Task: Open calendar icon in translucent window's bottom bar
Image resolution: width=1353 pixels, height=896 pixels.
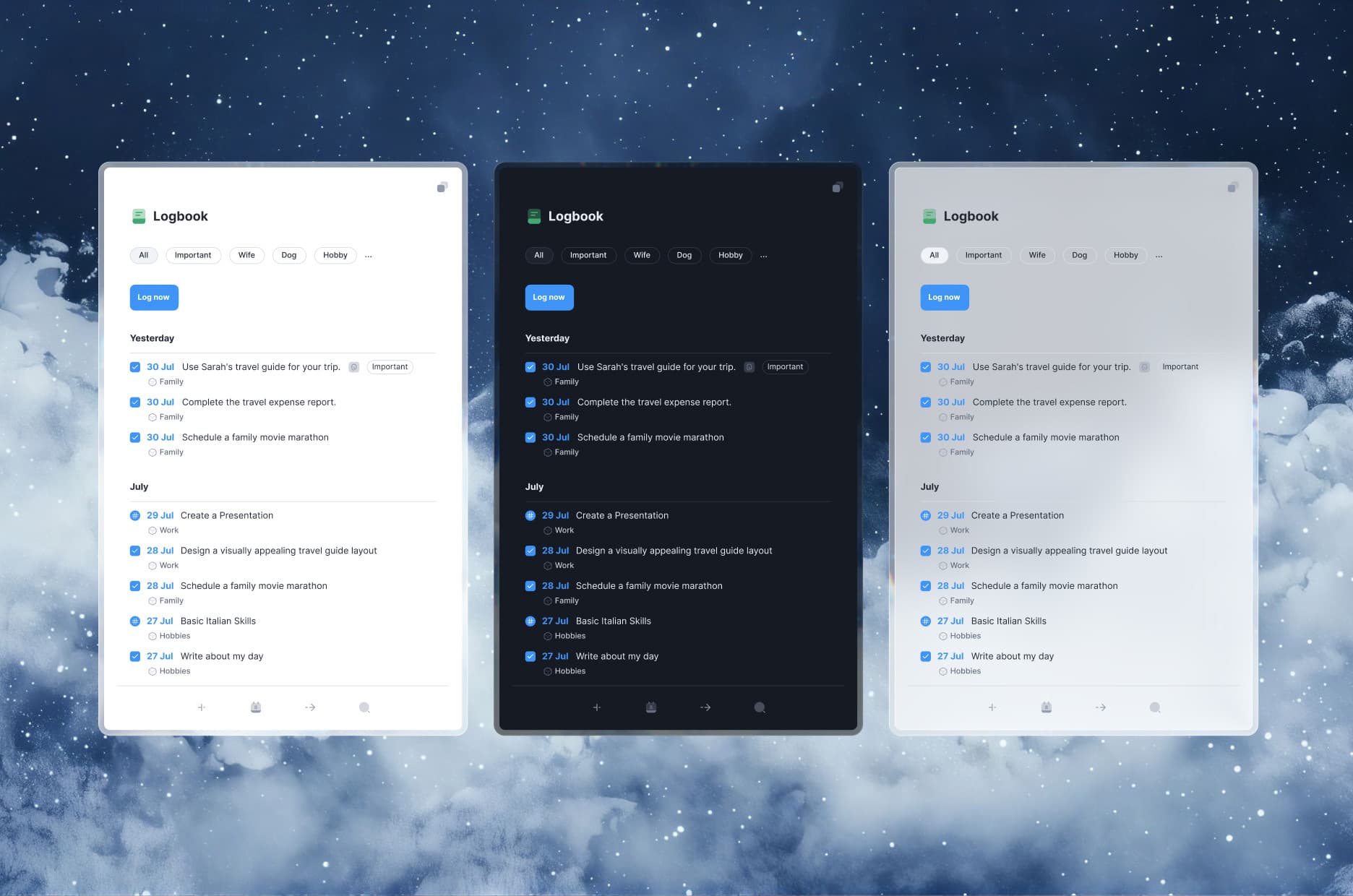Action: click(1047, 707)
